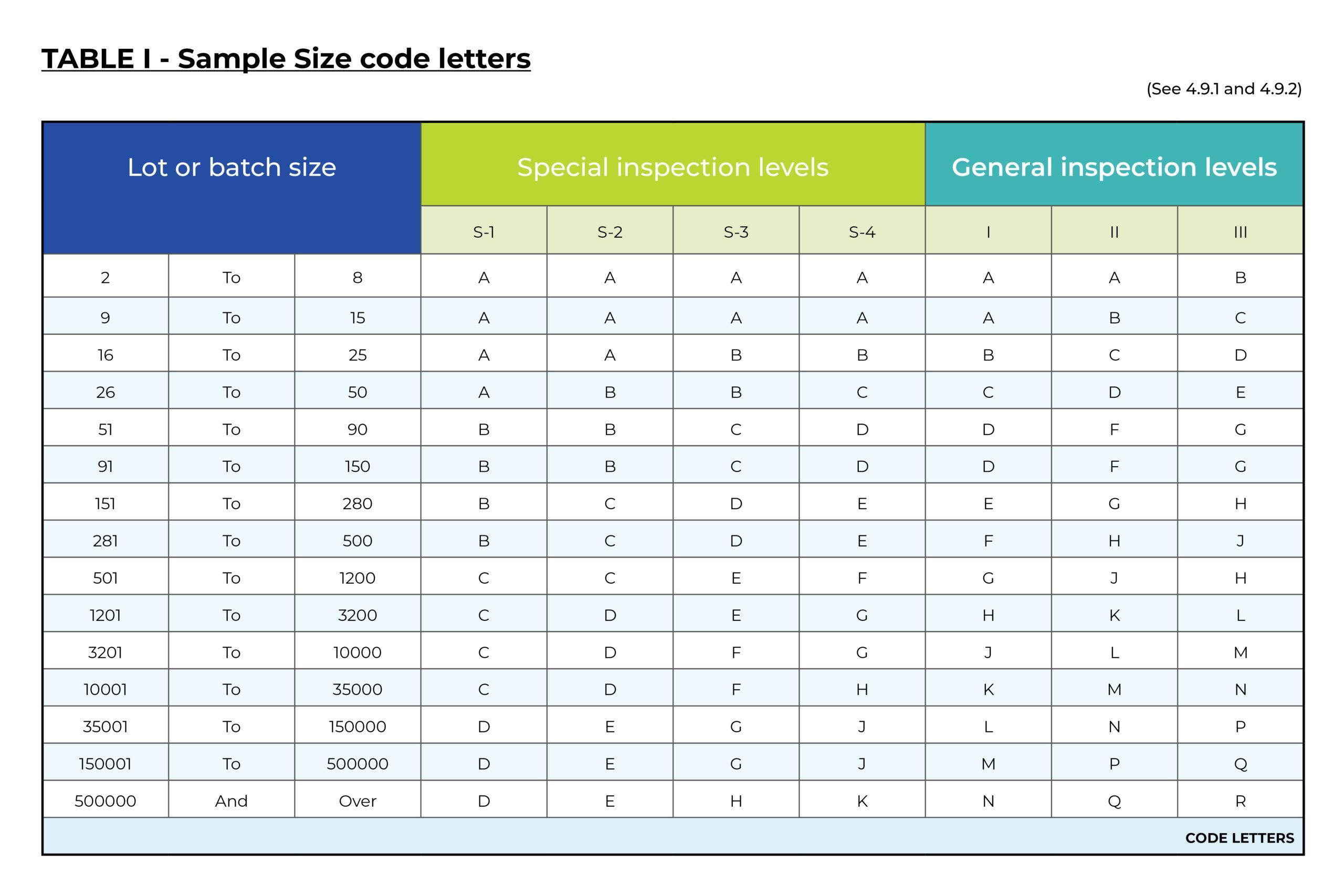Click the lot size cell 281
Screen dimensions: 1344x896
point(105,541)
